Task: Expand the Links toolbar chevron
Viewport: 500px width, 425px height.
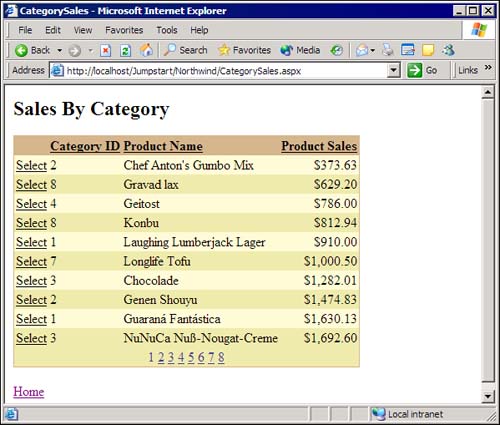Action: [488, 68]
